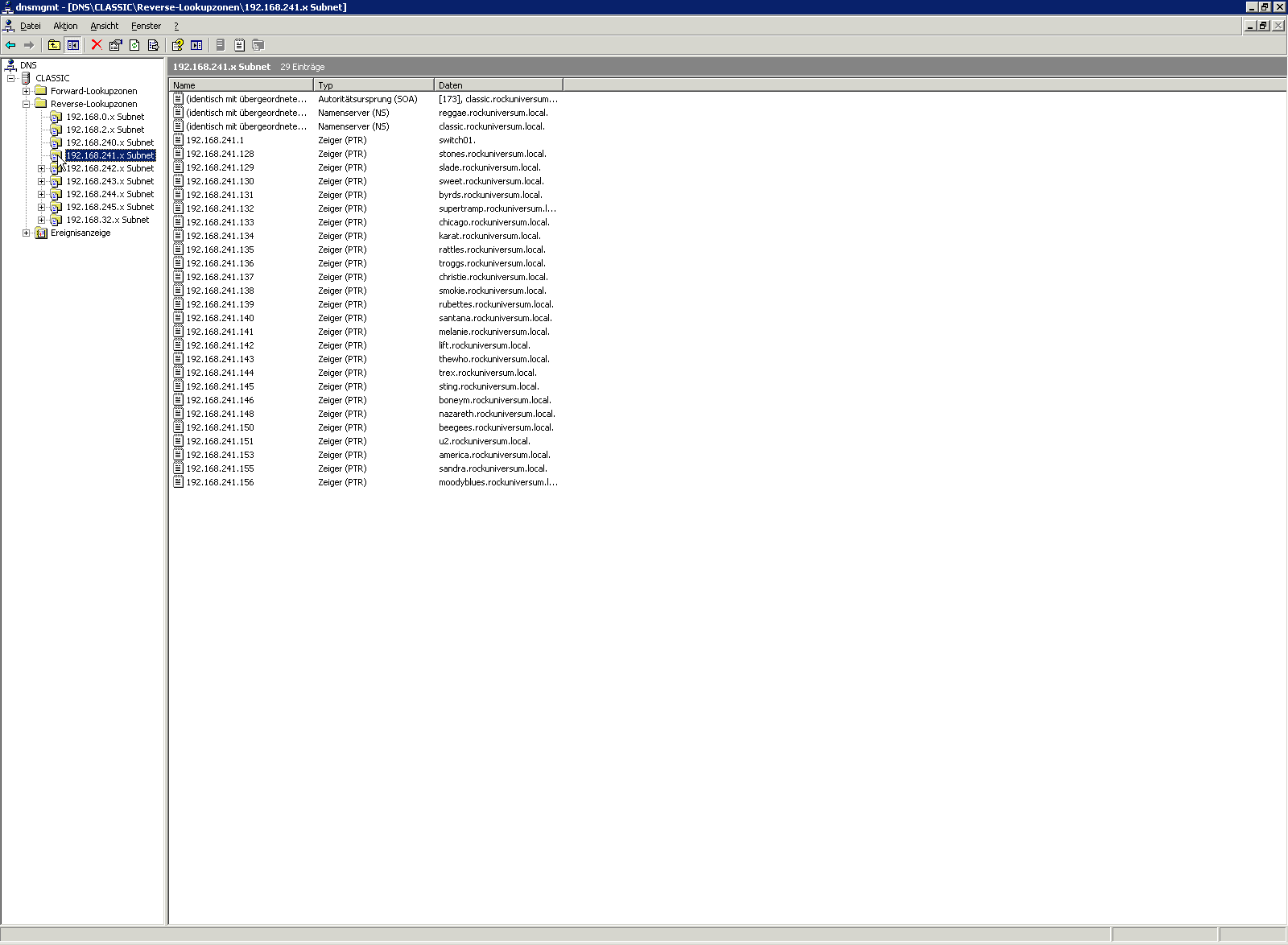Delete selected item with red X

(x=97, y=45)
